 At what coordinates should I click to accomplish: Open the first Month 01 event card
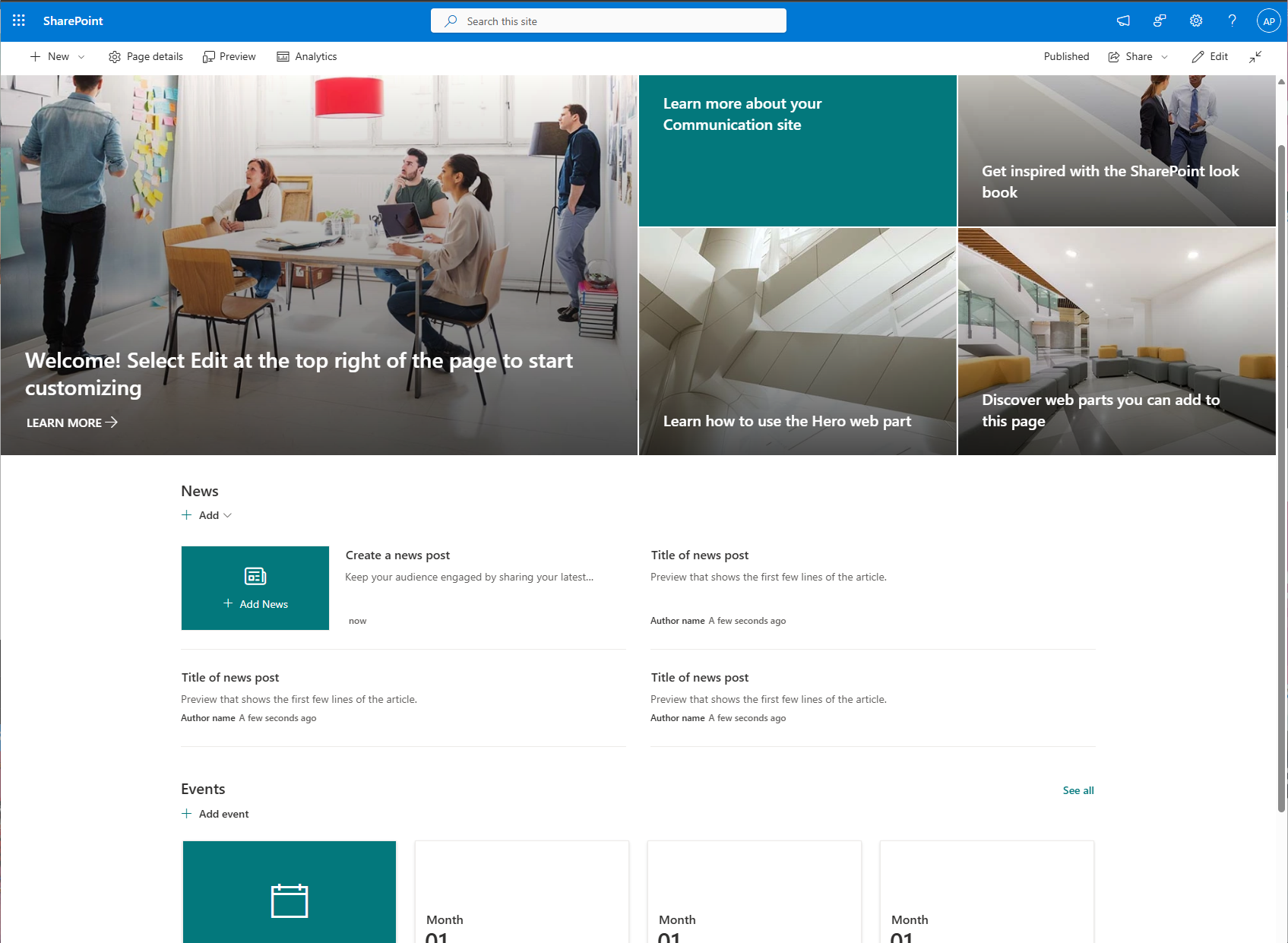tap(522, 892)
